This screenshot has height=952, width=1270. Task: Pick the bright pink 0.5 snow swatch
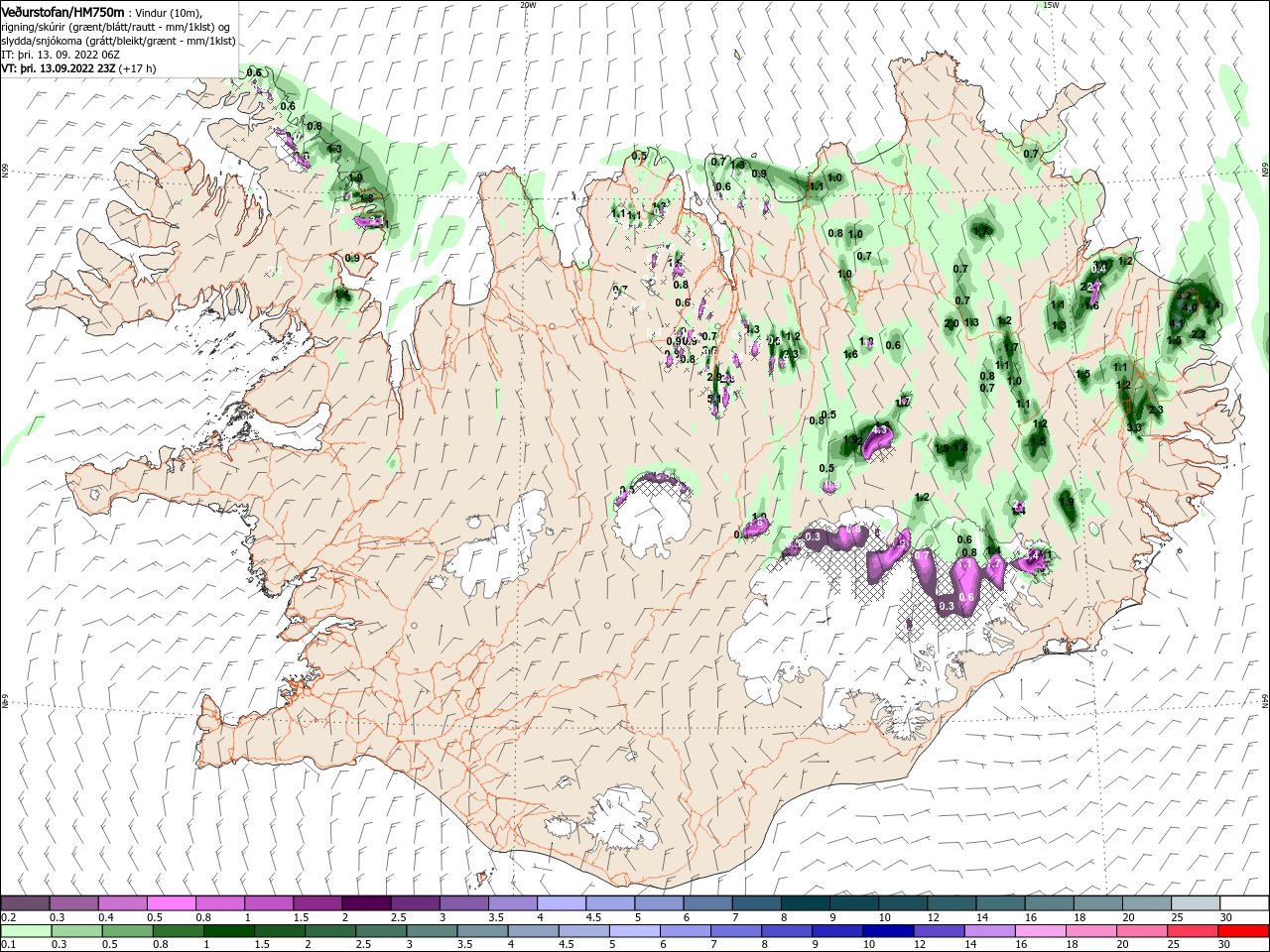tap(171, 903)
